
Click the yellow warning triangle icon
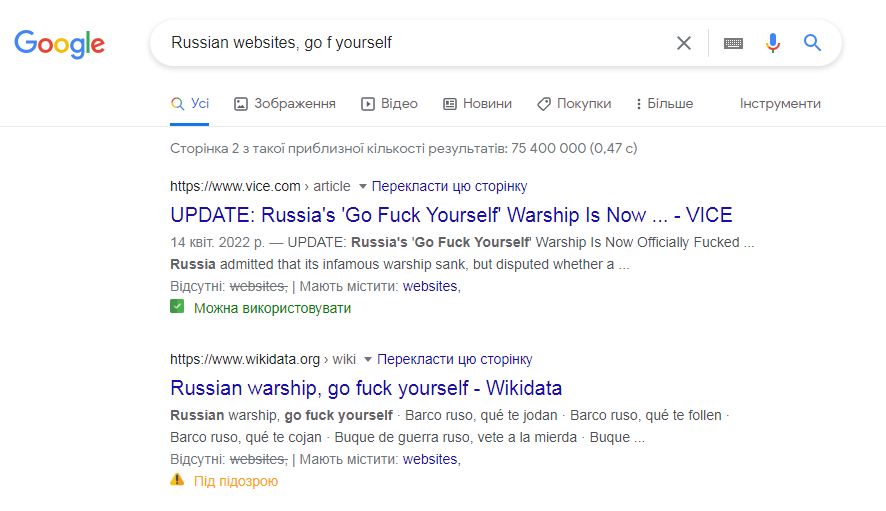(177, 480)
